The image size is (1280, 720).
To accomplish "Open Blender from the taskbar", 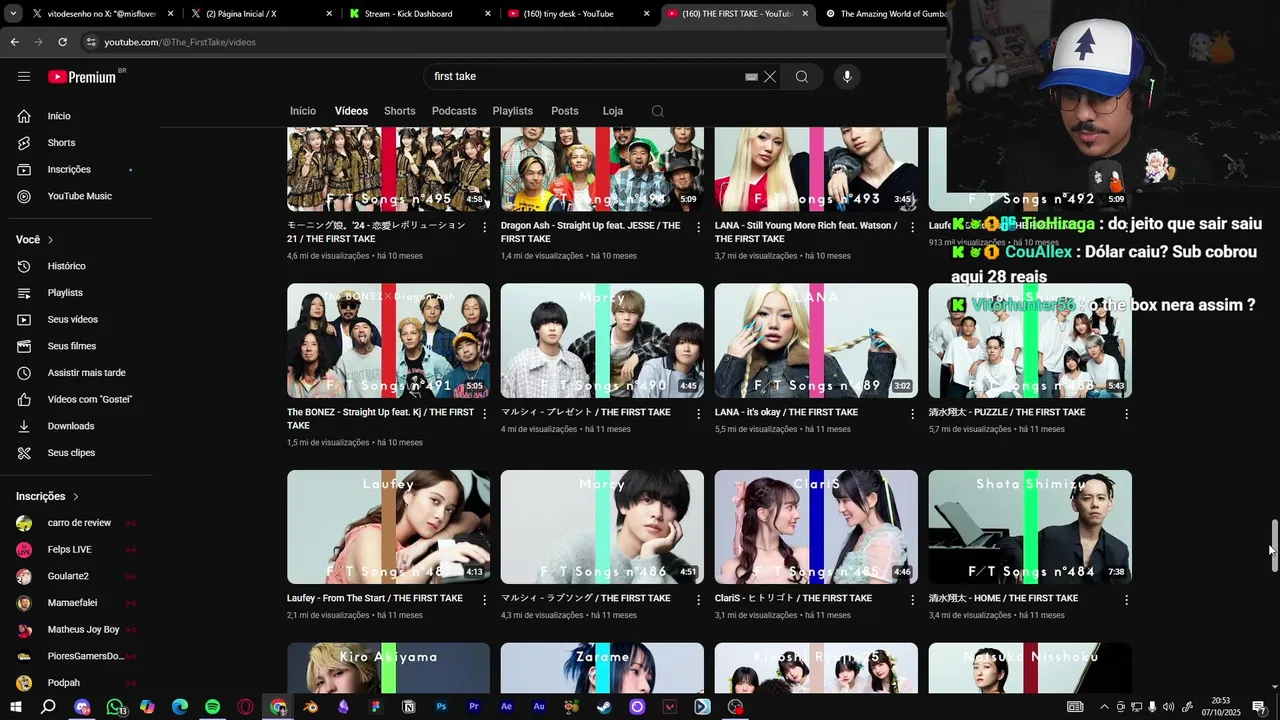I will click(x=311, y=707).
